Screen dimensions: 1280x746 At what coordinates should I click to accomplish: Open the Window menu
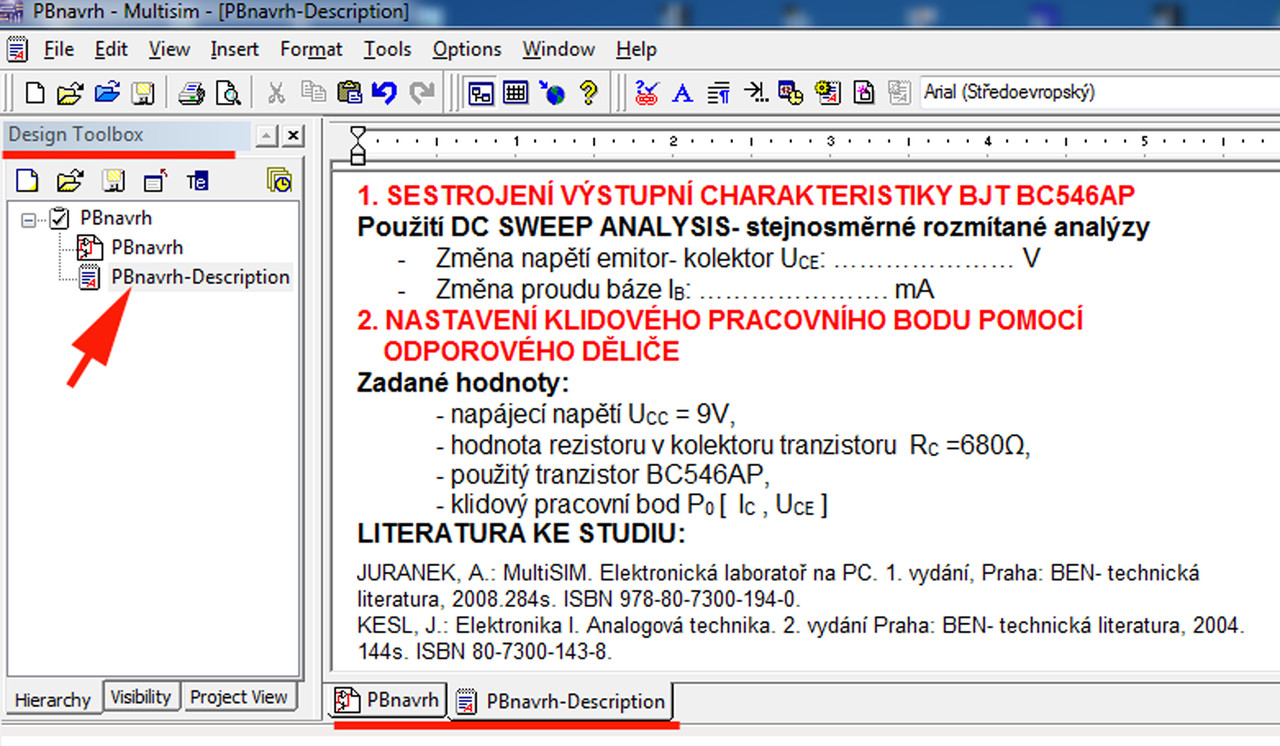coord(558,49)
